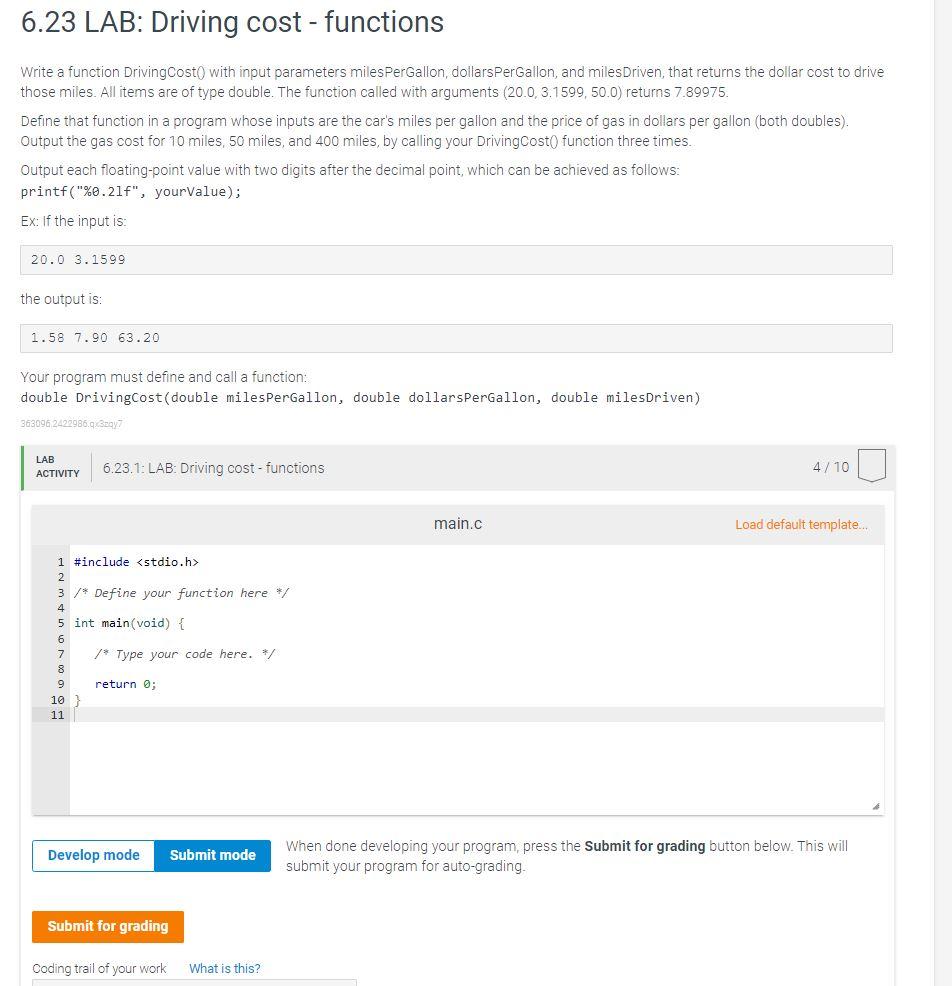Screen dimensions: 952x986
Task: Click line number 5 in the editor gutter
Action: click(62, 623)
